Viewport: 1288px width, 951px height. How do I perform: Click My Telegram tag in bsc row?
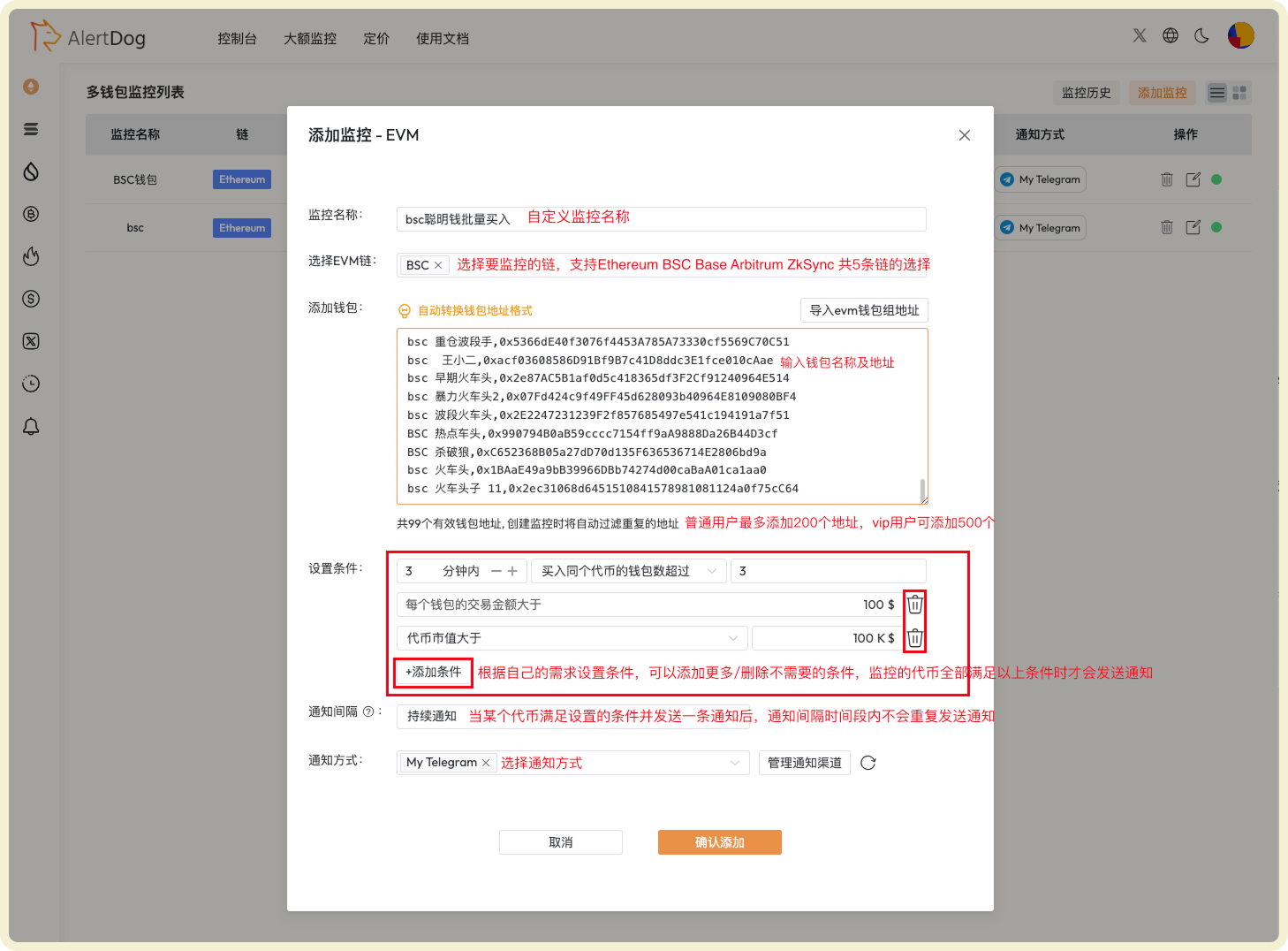[1041, 227]
